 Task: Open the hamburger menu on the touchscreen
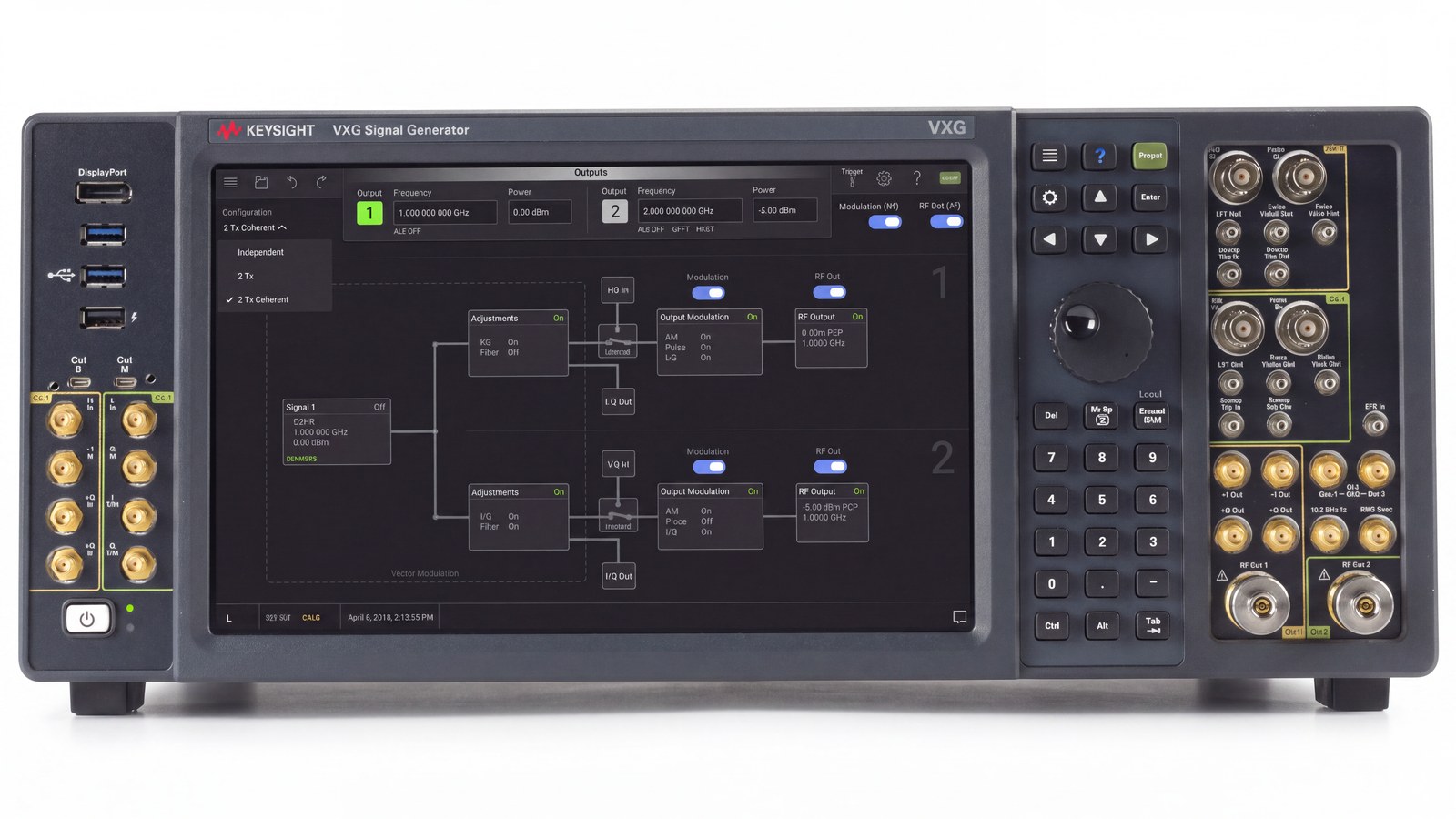[230, 183]
